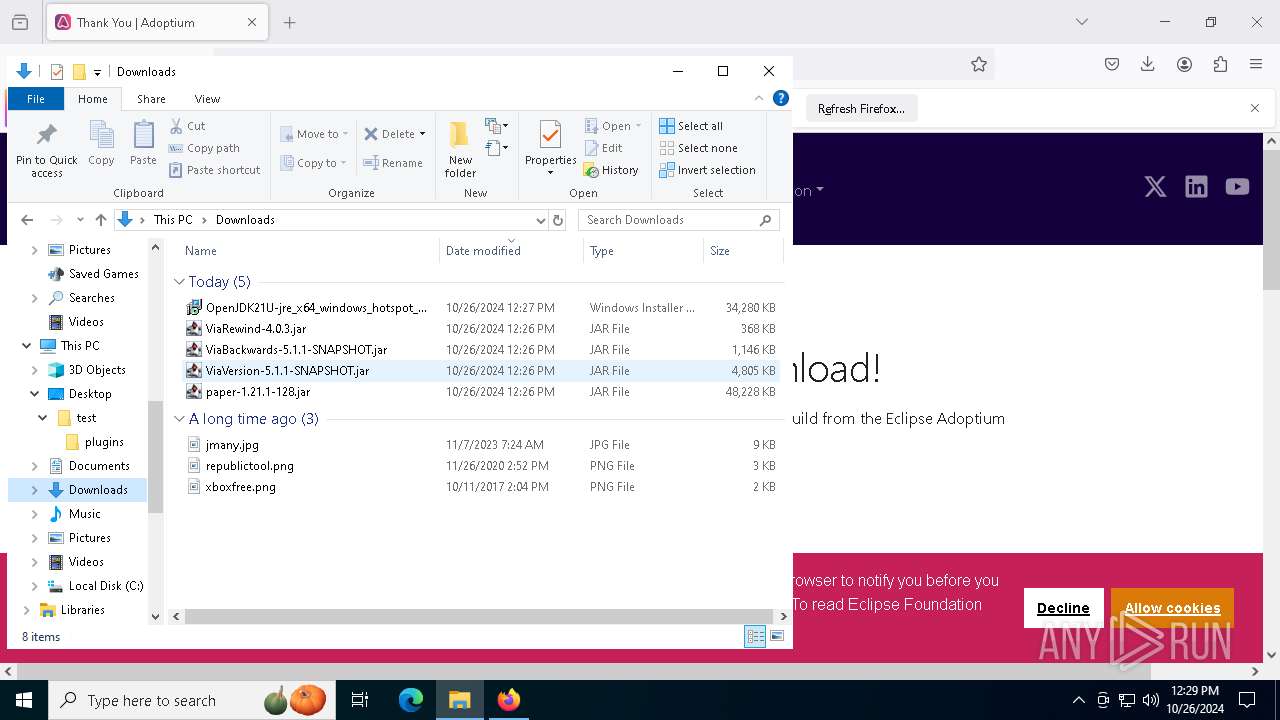Viewport: 1280px width, 720px height.
Task: Select Thank You | Adoptium browser tab
Action: (156, 22)
